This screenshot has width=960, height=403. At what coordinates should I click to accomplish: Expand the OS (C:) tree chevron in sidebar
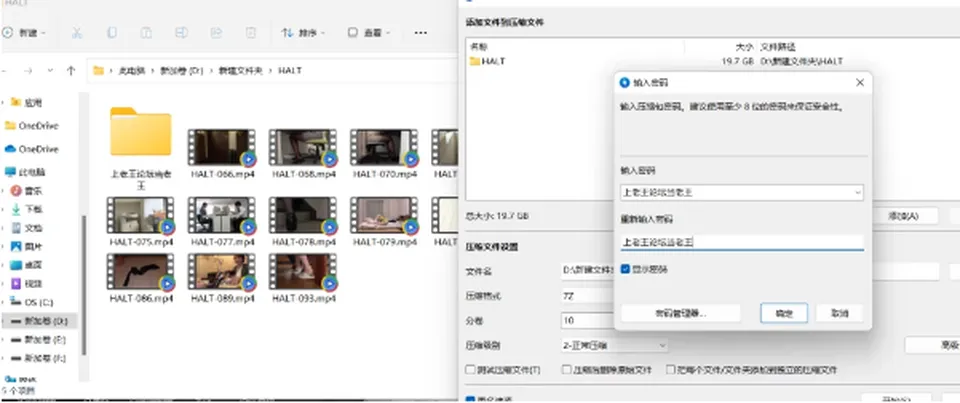tap(4, 302)
